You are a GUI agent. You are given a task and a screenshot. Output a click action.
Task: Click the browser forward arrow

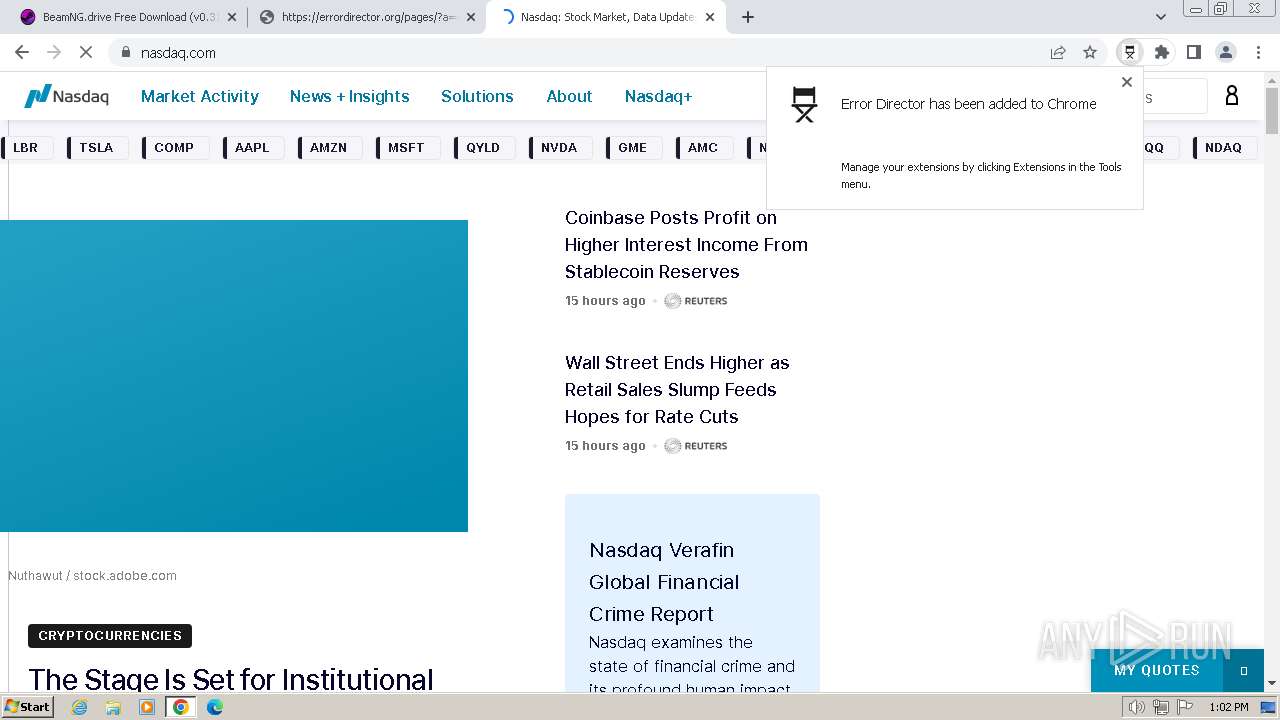point(54,52)
